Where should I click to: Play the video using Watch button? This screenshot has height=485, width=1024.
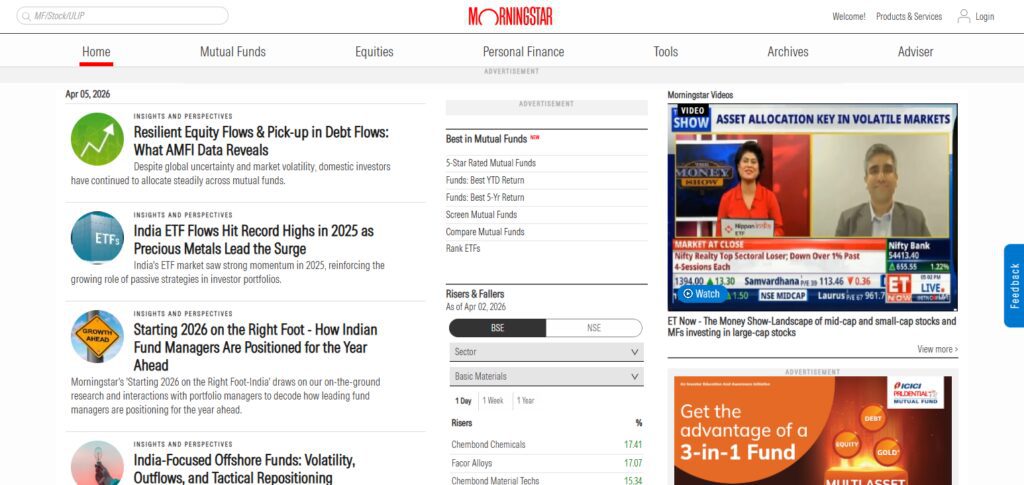pyautogui.click(x=701, y=294)
